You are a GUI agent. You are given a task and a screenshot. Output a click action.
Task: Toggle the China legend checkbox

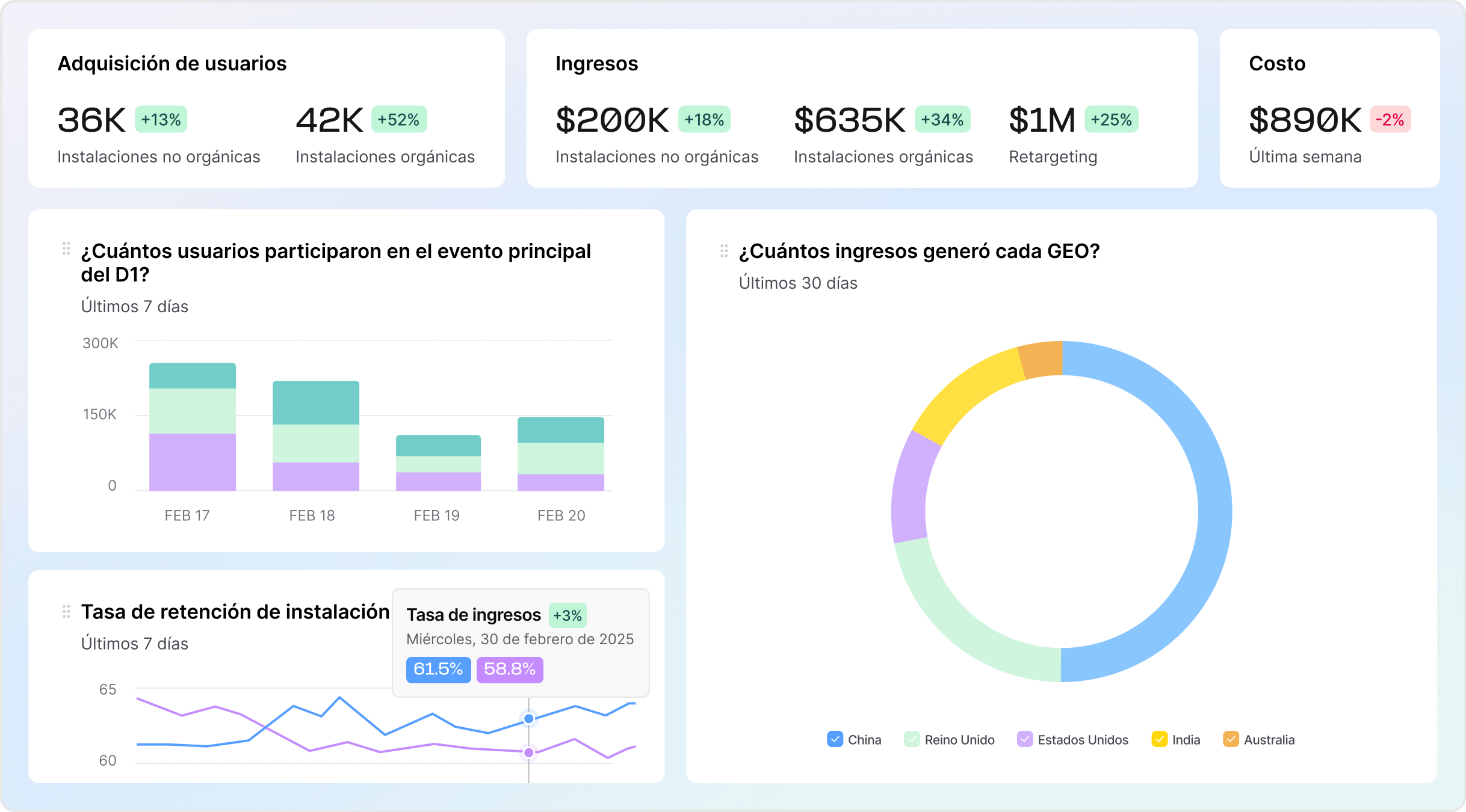835,739
